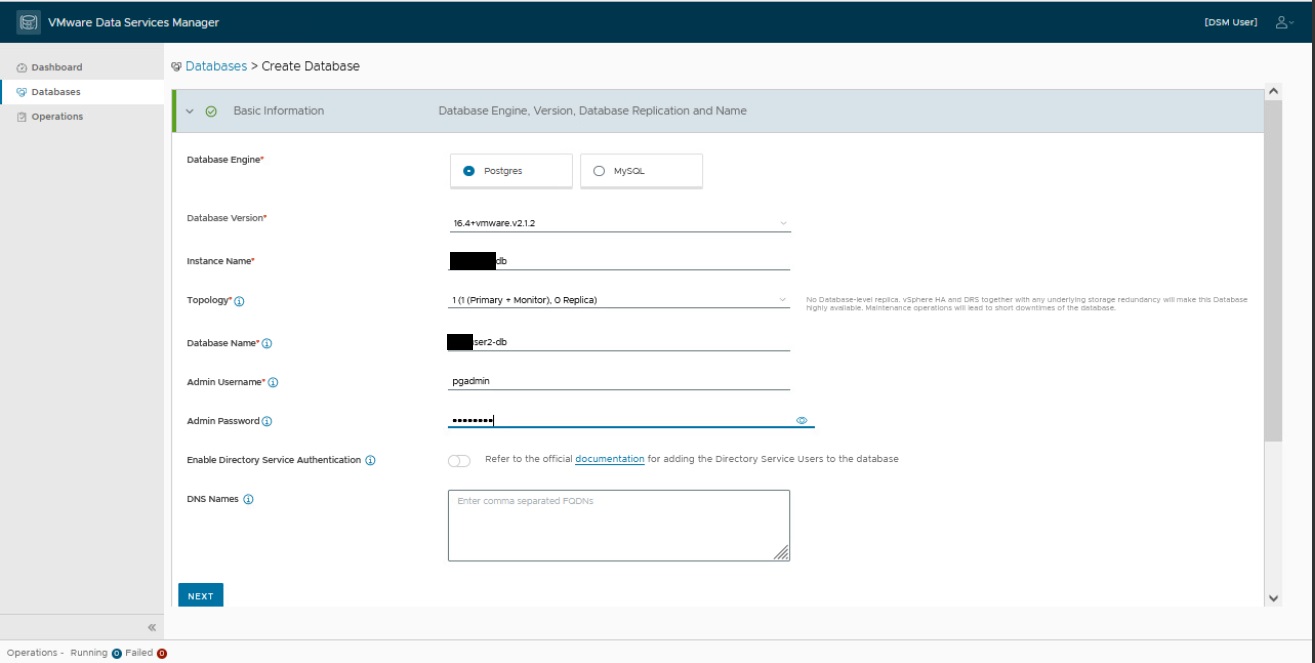The width and height of the screenshot is (1315, 663).
Task: Click the scrollbar down arrow
Action: 1273,598
